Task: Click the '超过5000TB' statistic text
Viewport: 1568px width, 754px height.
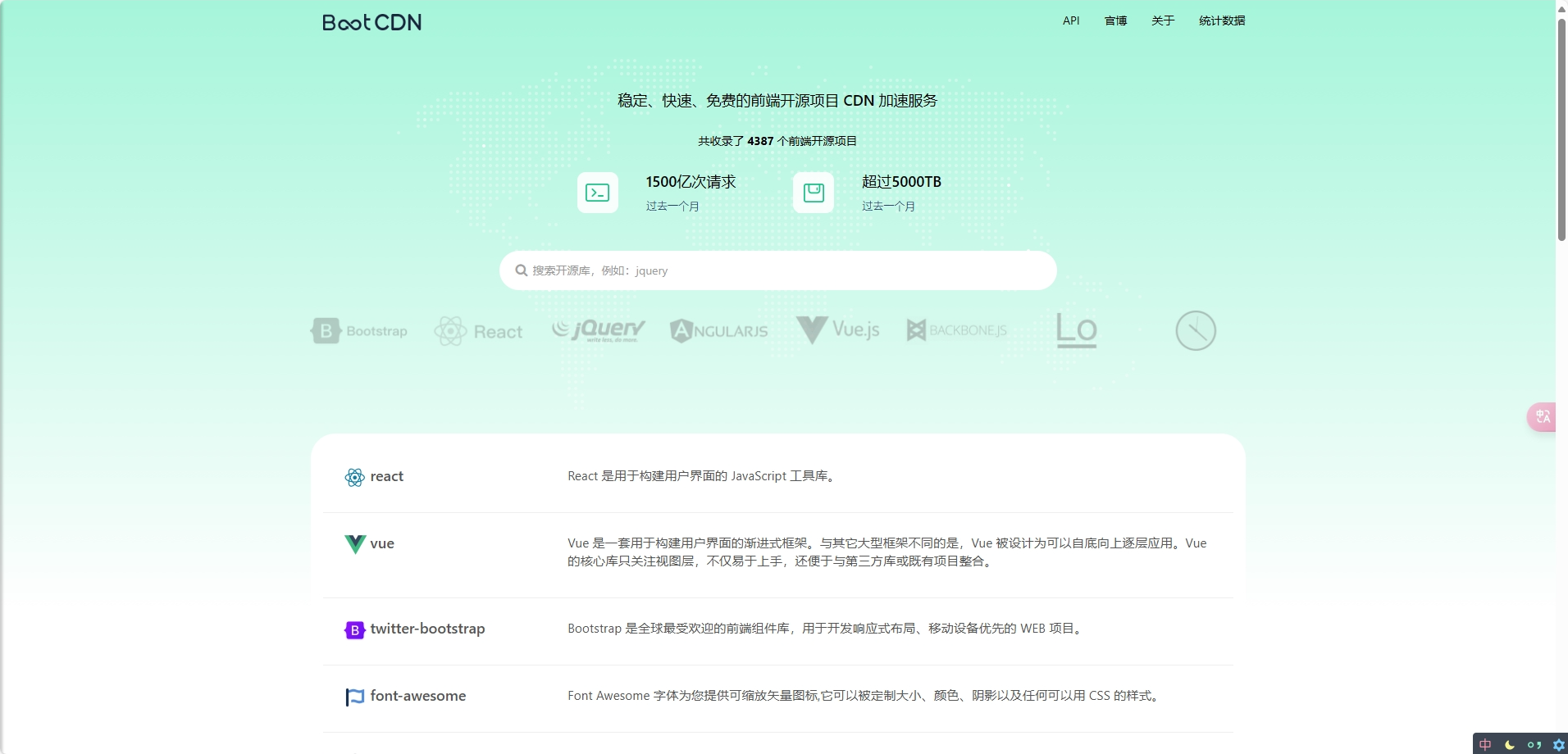Action: [901, 182]
